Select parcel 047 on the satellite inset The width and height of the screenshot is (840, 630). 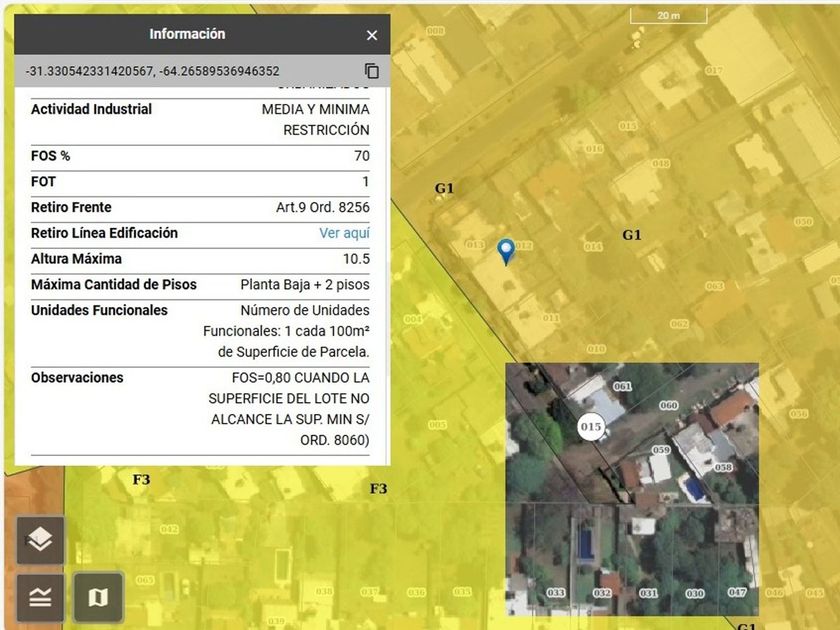[737, 593]
